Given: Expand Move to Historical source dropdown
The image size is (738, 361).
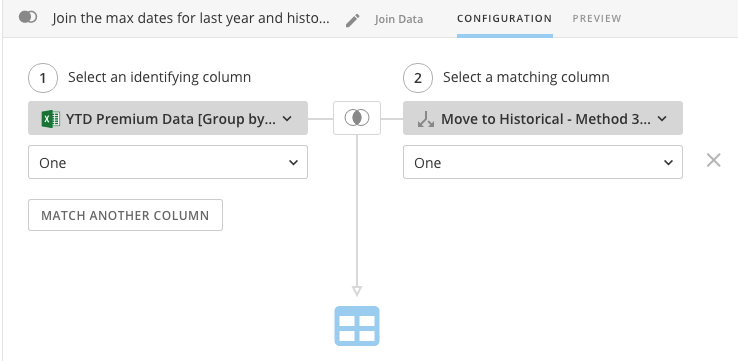Looking at the screenshot, I should (x=543, y=118).
